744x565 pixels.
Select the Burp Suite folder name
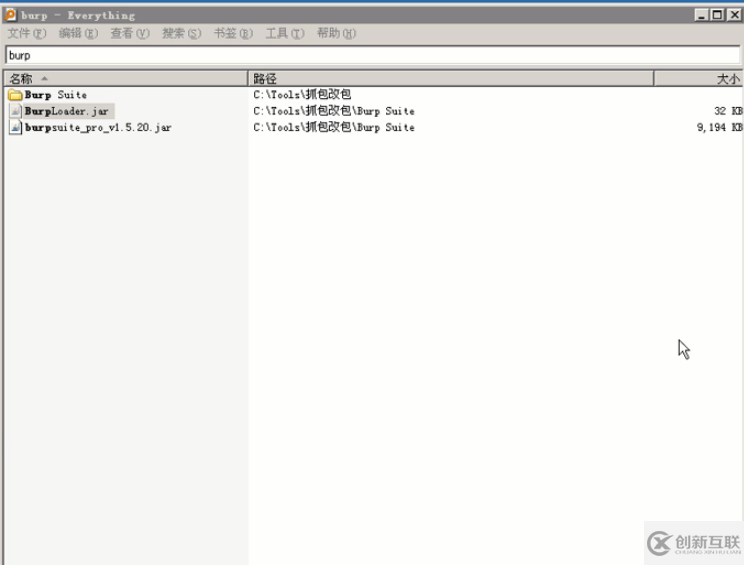click(56, 95)
